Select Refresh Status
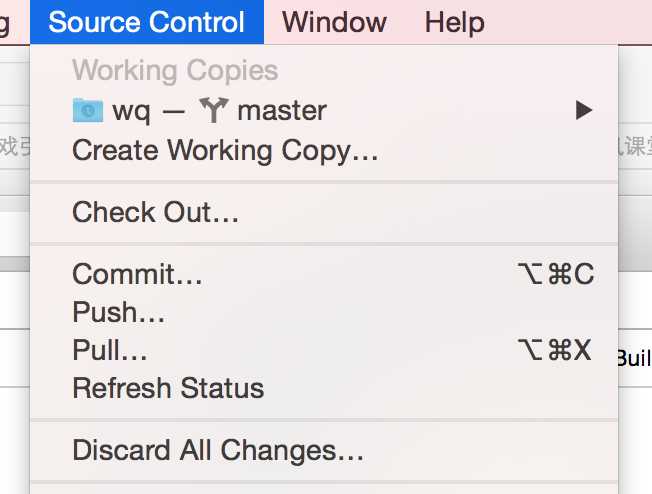 [x=324, y=388]
